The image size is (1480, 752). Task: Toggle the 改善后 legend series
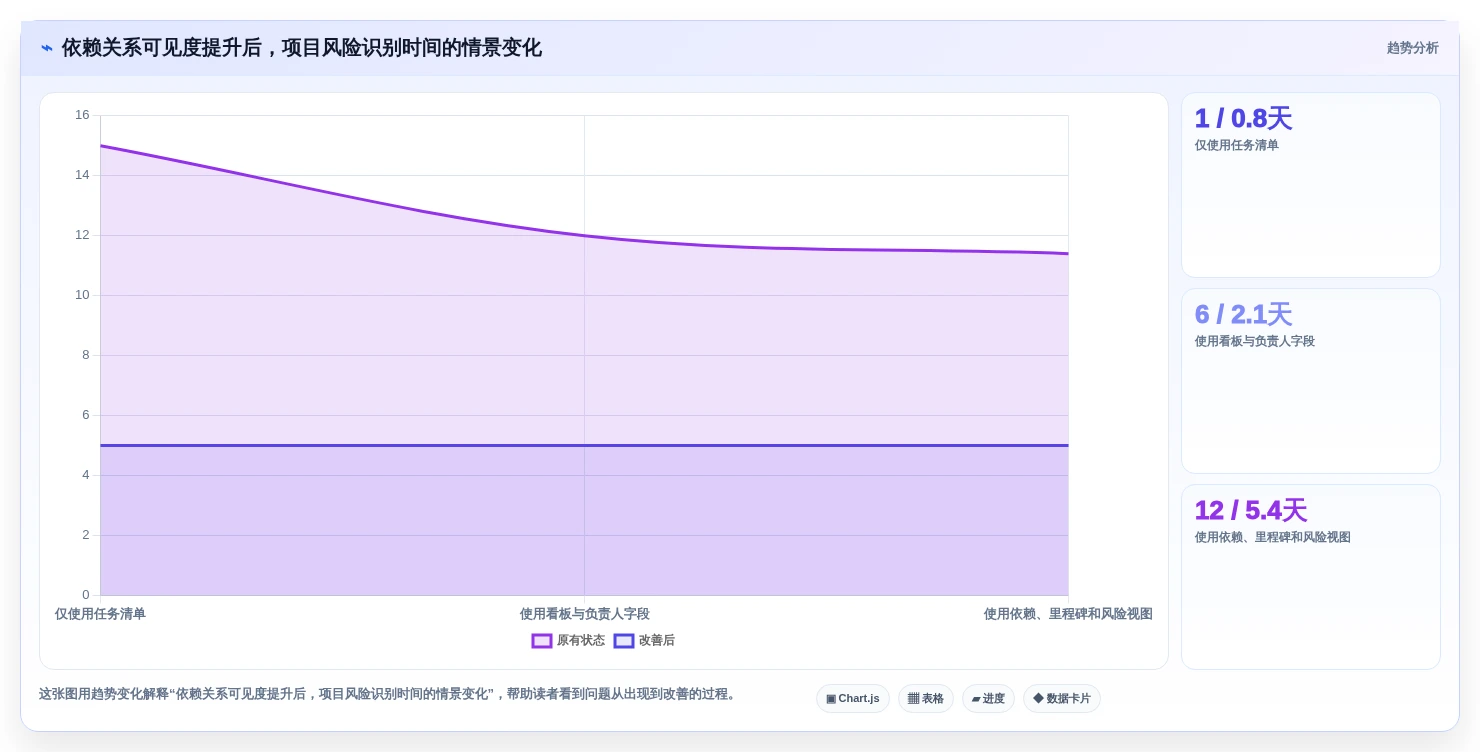pyautogui.click(x=644, y=641)
